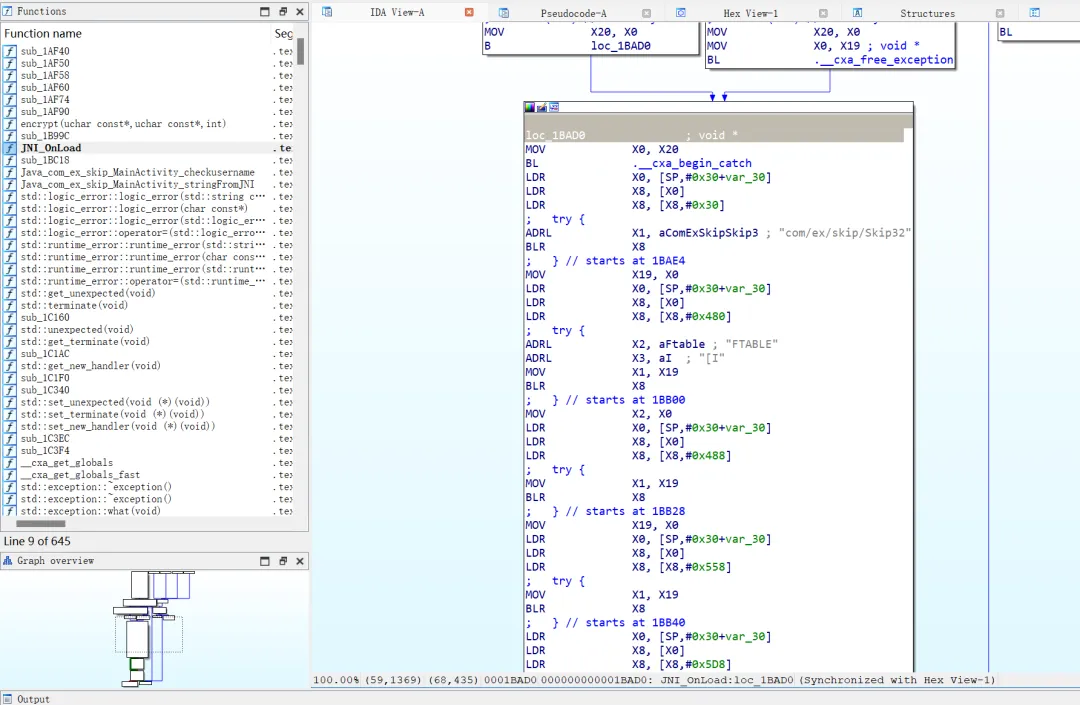The width and height of the screenshot is (1080, 705).
Task: Click the edit node pencil icon
Action: coord(542,107)
